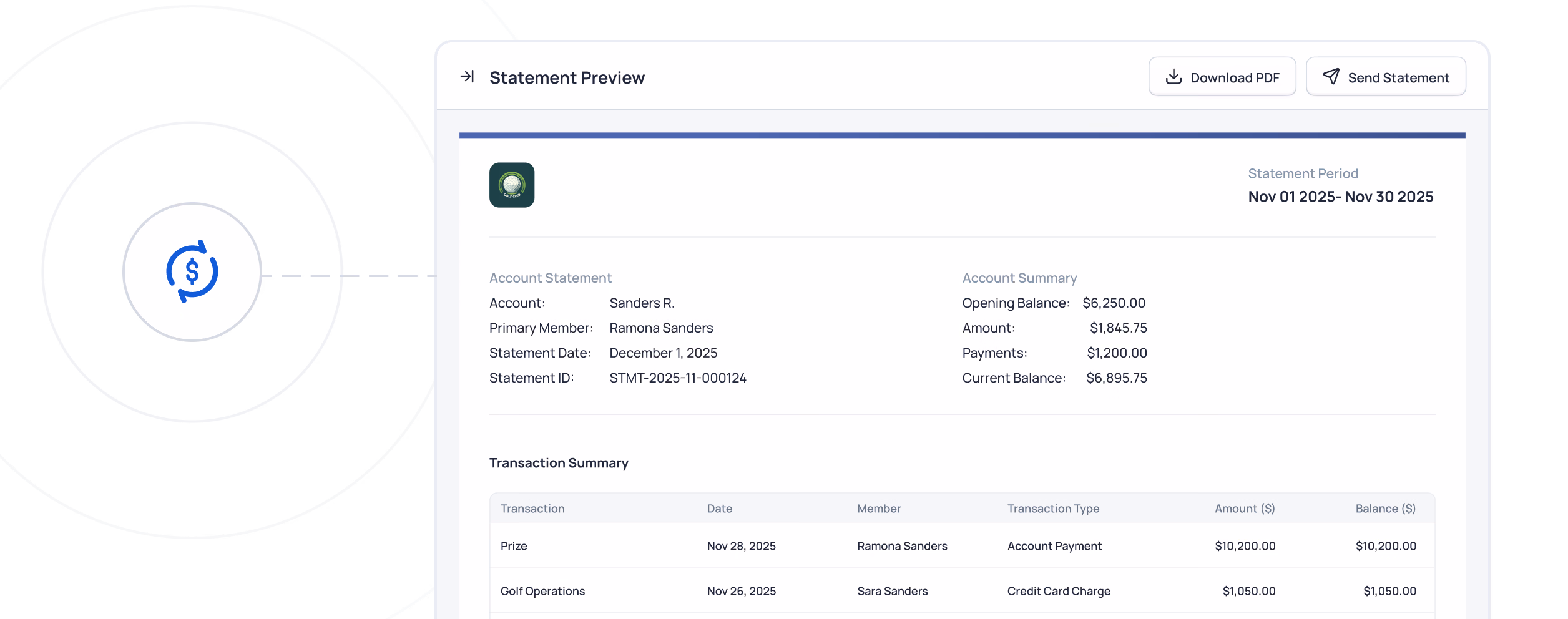Click the Golf Operations amount $1,050.00
The image size is (1568, 619).
tap(1248, 591)
